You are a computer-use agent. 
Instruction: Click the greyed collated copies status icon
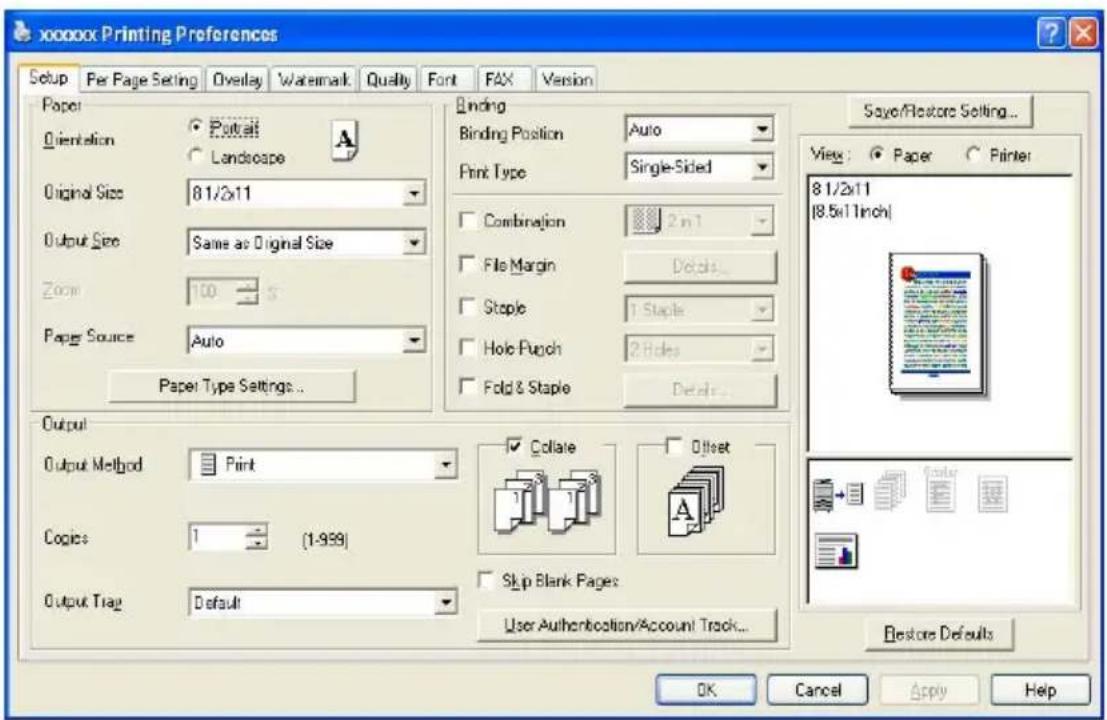pos(890,490)
